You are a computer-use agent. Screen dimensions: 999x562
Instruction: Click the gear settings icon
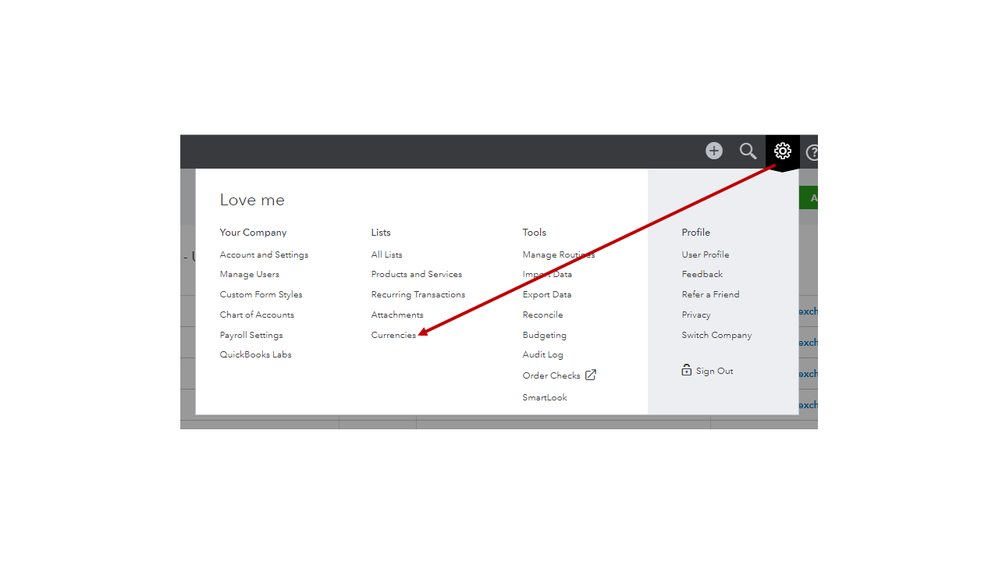782,151
